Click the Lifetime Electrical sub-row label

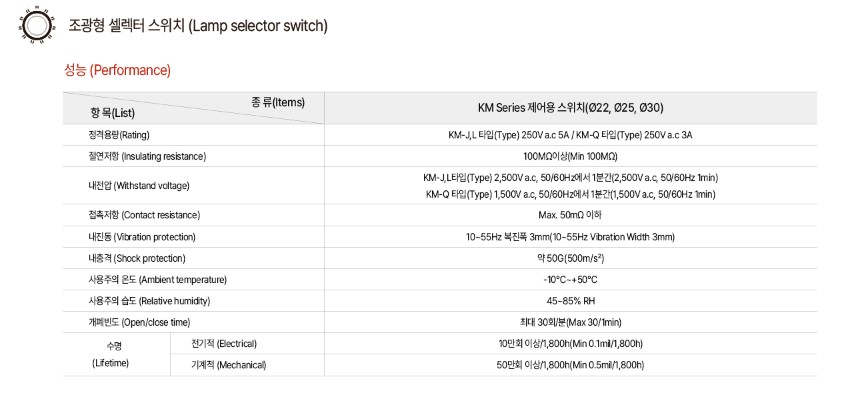tap(224, 343)
